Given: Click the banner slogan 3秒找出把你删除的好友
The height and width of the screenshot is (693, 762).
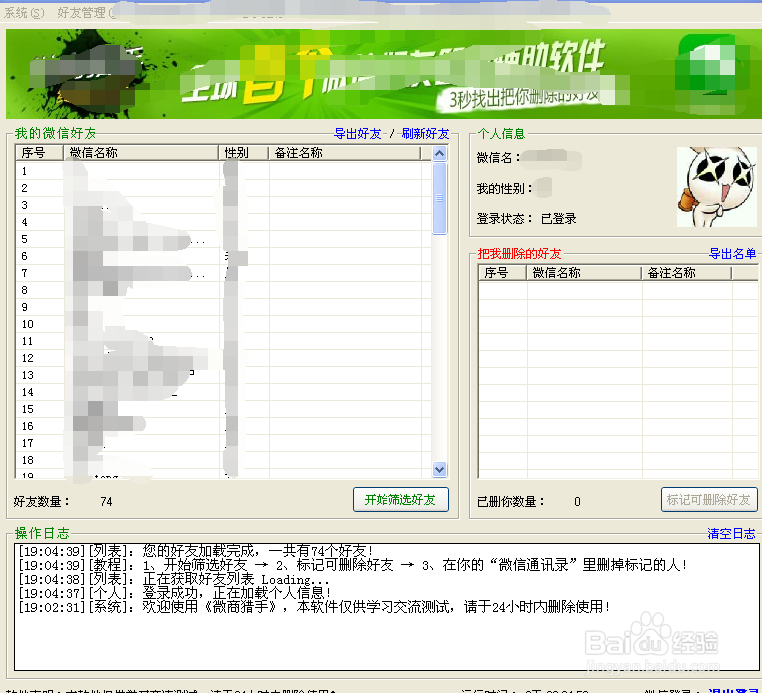Looking at the screenshot, I should (524, 98).
